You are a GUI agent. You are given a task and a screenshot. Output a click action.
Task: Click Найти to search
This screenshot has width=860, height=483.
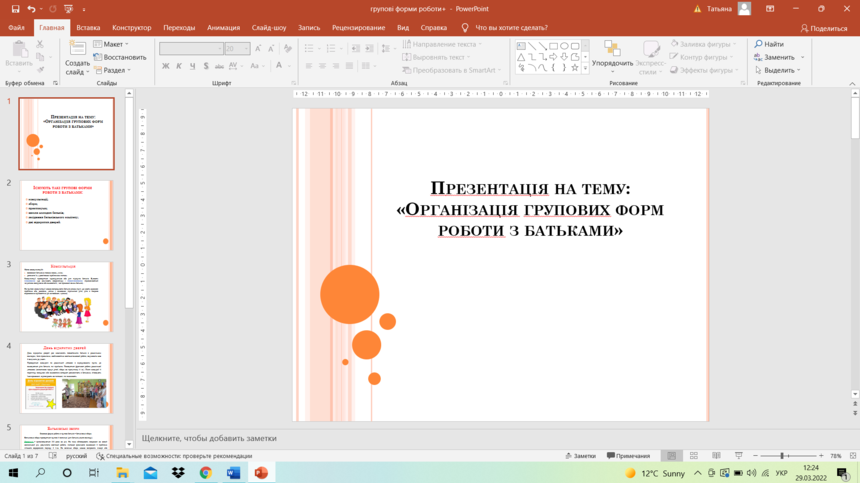pyautogui.click(x=769, y=44)
